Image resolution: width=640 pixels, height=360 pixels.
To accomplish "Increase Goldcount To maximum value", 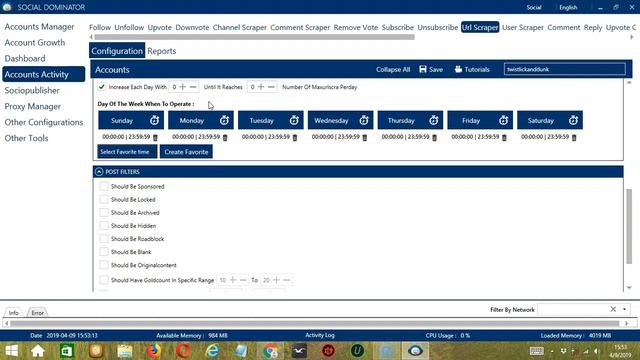I will click(x=277, y=280).
